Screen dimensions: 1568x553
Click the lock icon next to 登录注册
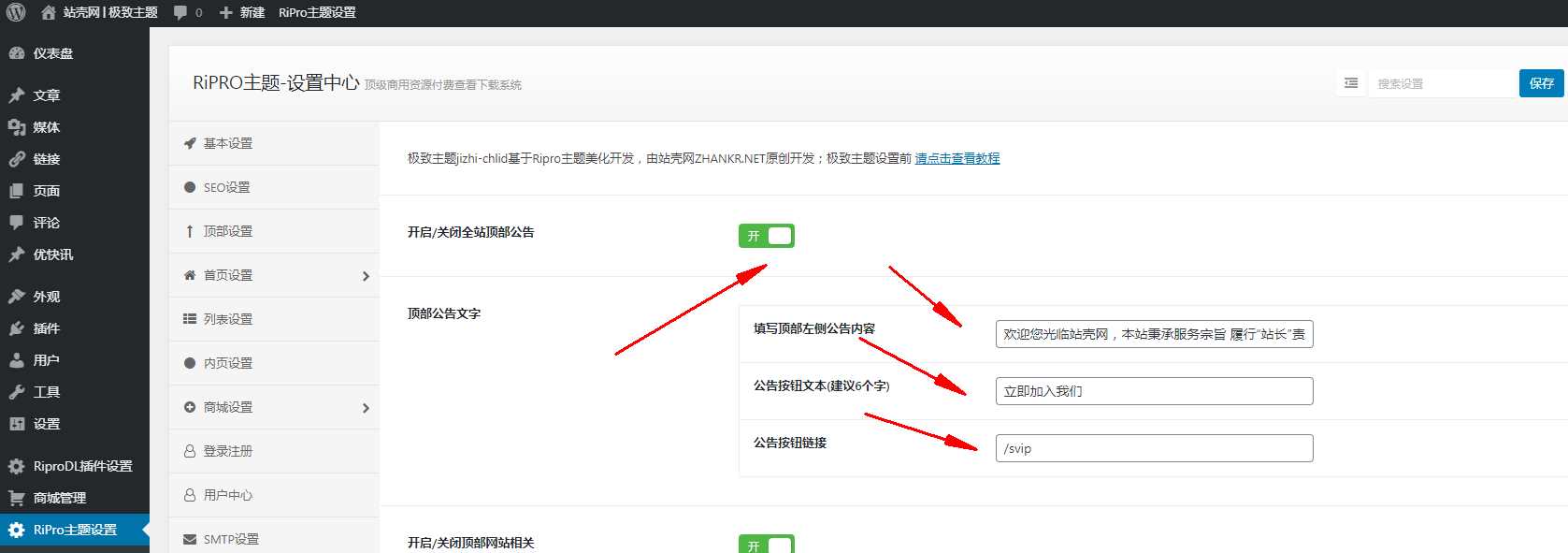[190, 451]
